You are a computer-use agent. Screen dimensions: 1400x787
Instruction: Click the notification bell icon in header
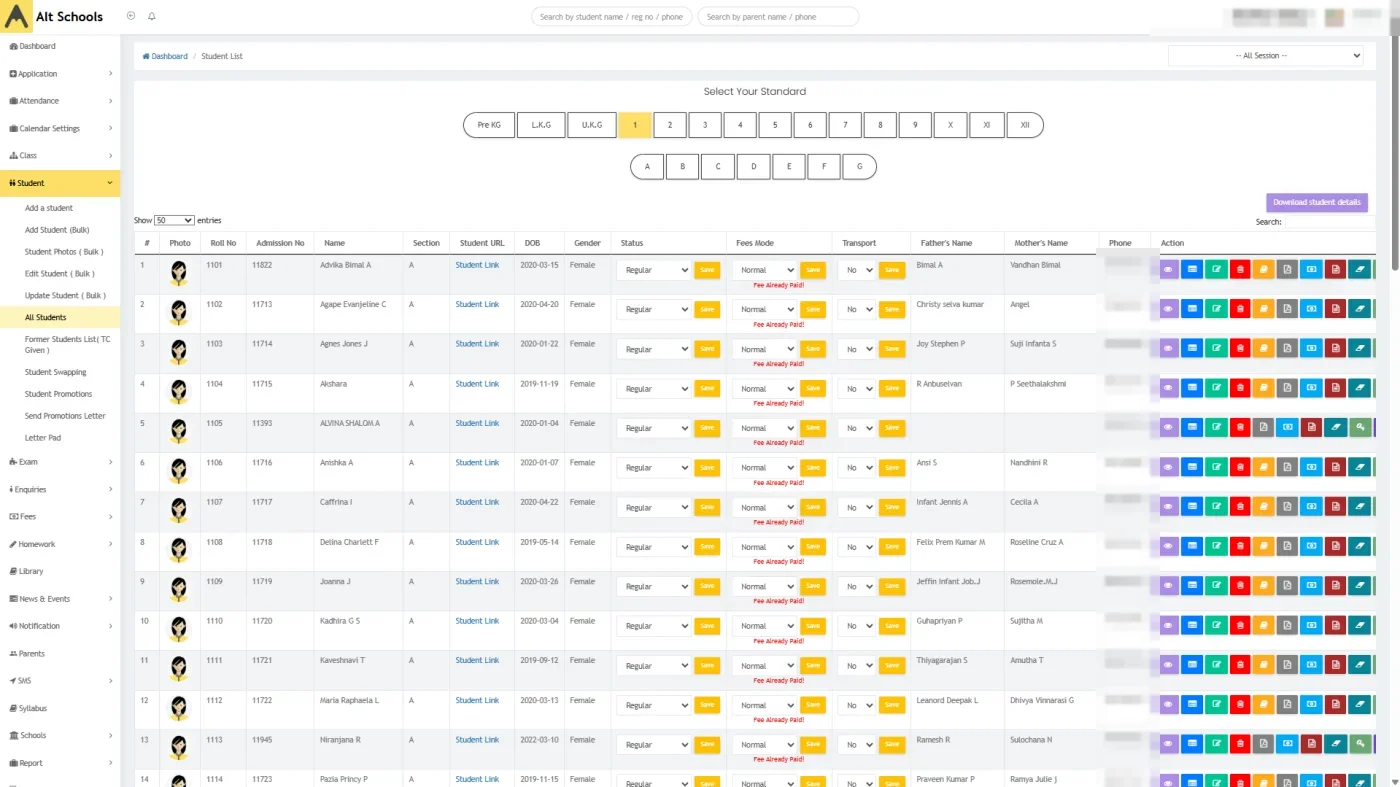click(152, 16)
